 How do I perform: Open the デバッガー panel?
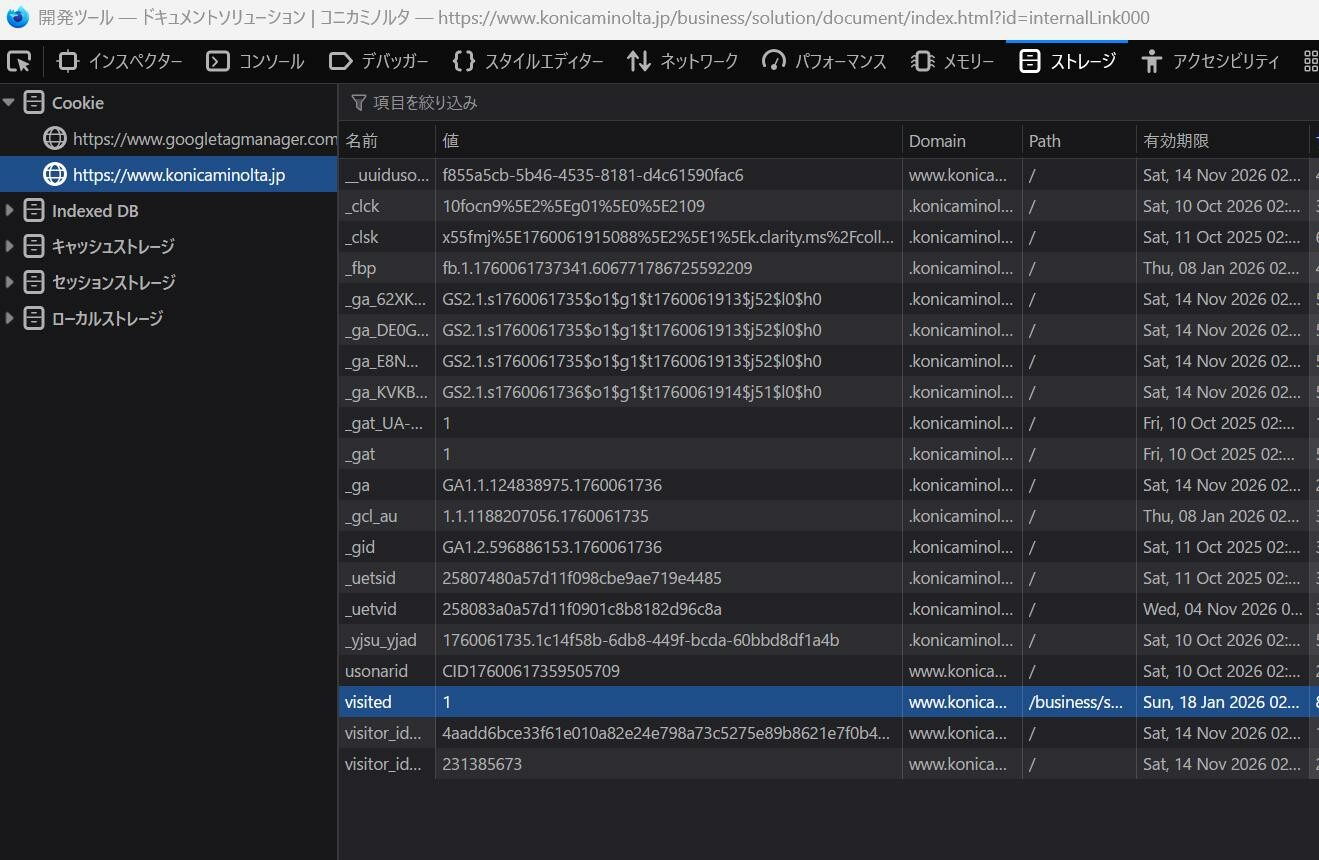coord(379,61)
